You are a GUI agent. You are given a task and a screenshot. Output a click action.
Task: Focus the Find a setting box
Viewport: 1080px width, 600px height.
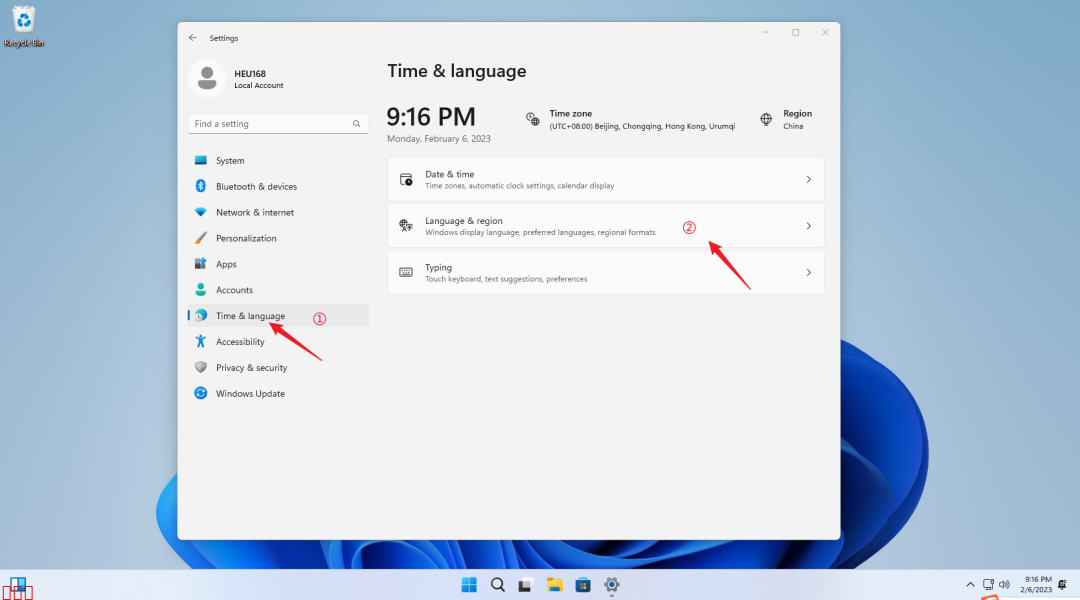(x=278, y=124)
